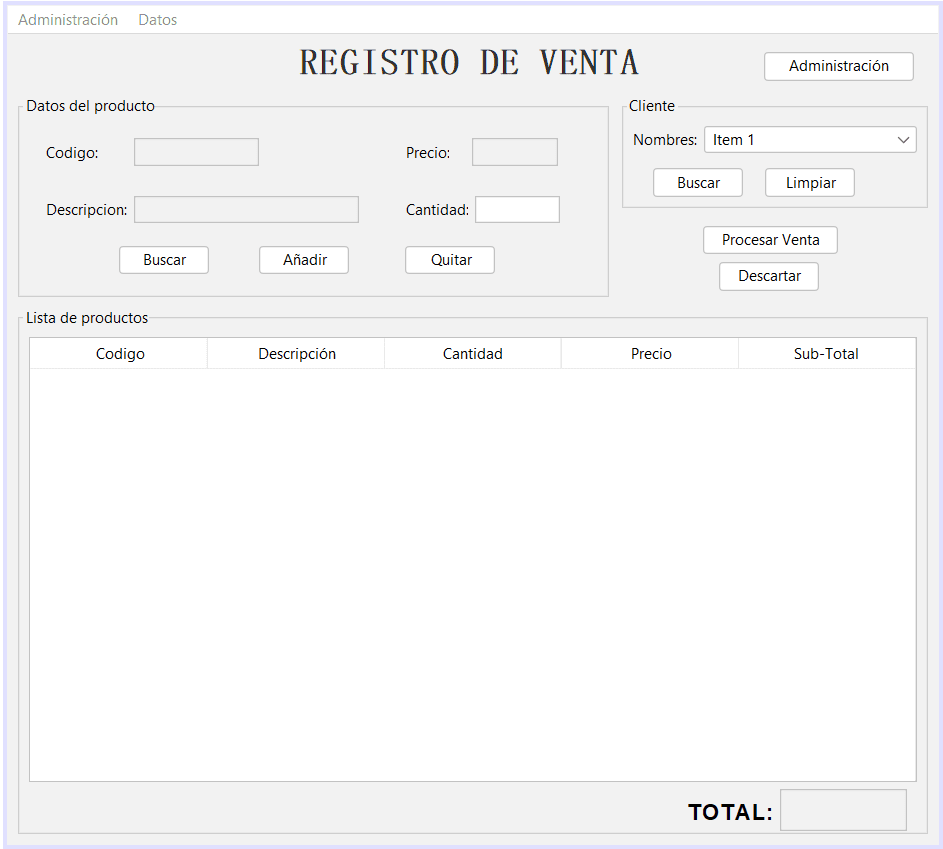Focus the Cantidad input box

[x=517, y=209]
